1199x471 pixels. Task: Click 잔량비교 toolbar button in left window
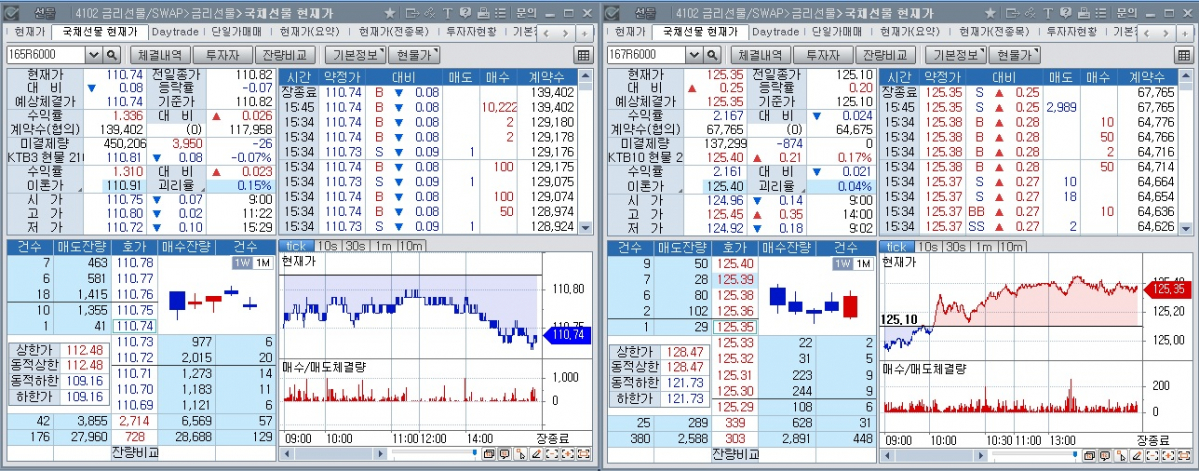(x=285, y=54)
